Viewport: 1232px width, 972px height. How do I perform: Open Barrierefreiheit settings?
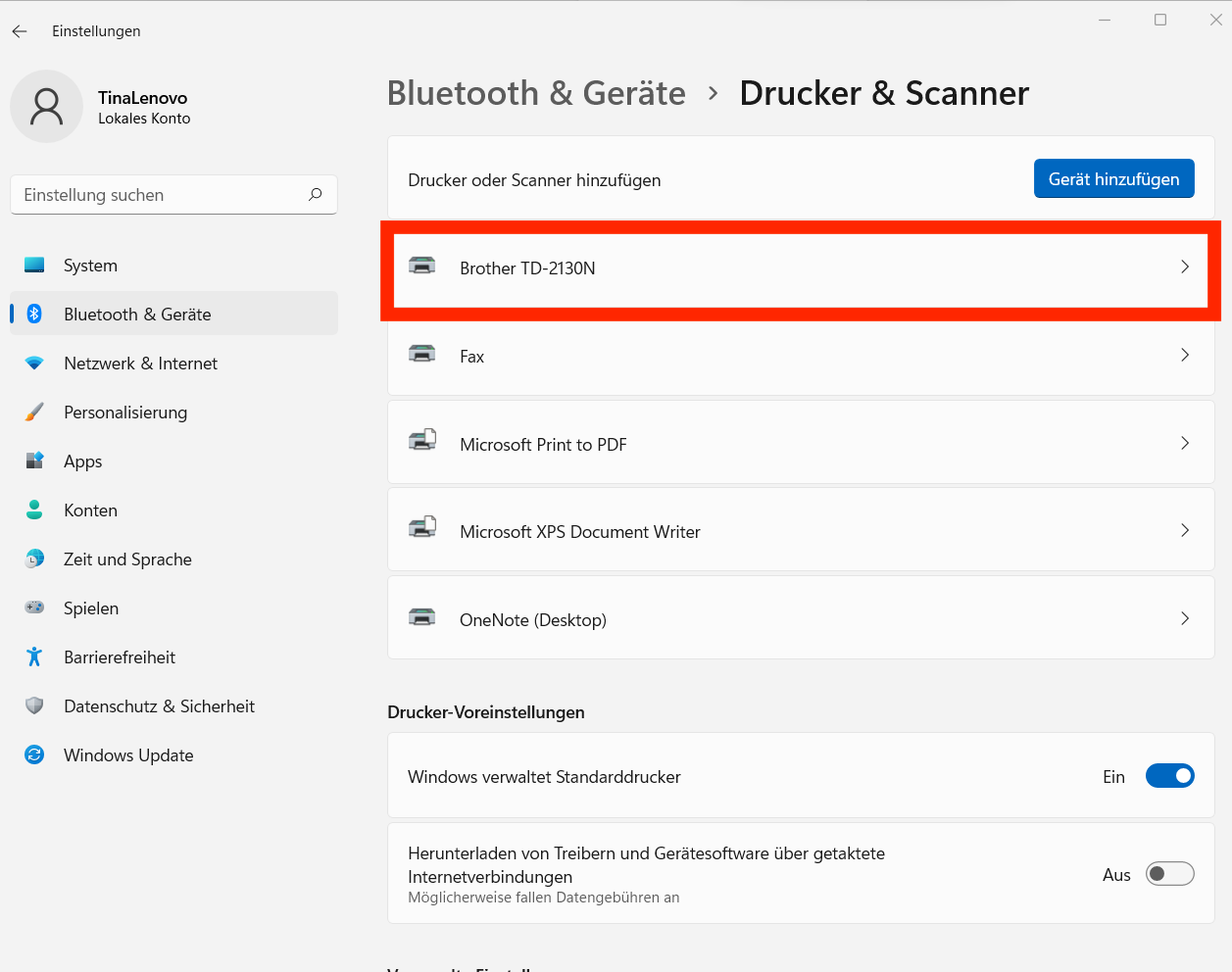point(173,657)
